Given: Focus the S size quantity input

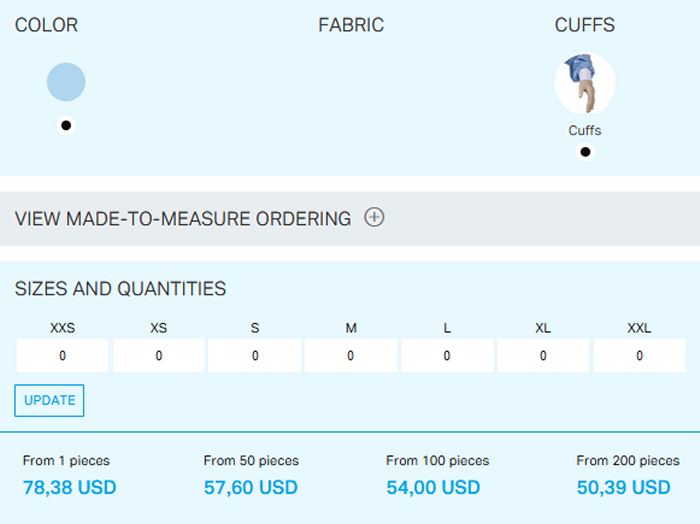Looking at the screenshot, I should point(254,355).
